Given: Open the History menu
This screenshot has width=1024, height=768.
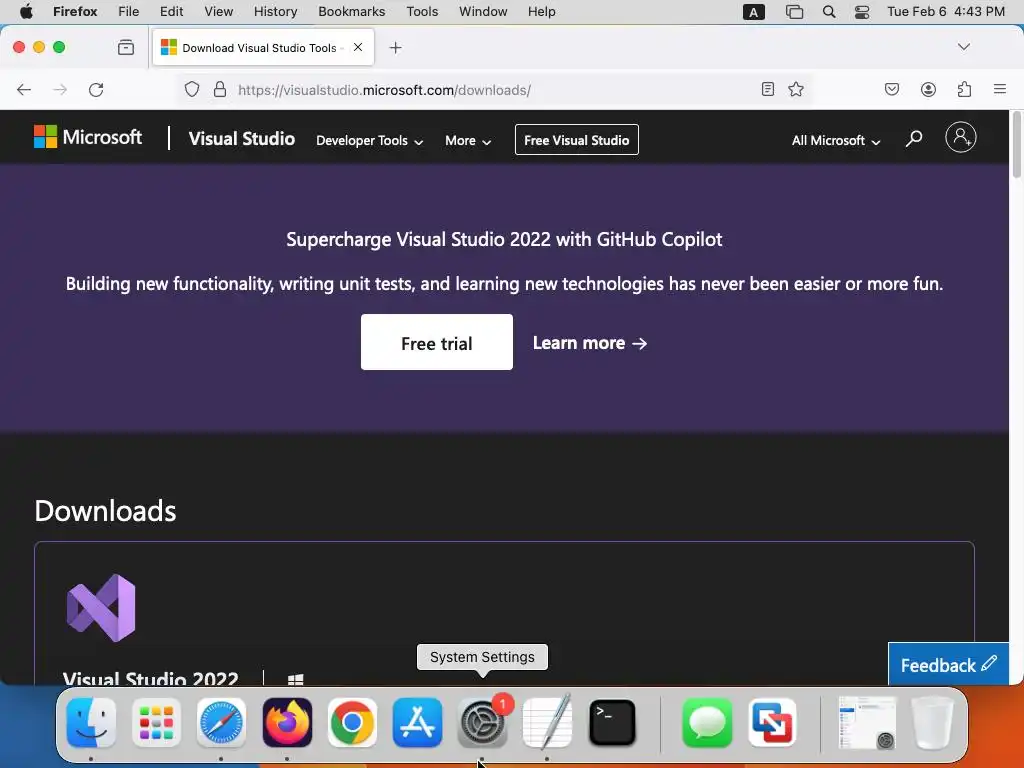Looking at the screenshot, I should click(x=276, y=12).
